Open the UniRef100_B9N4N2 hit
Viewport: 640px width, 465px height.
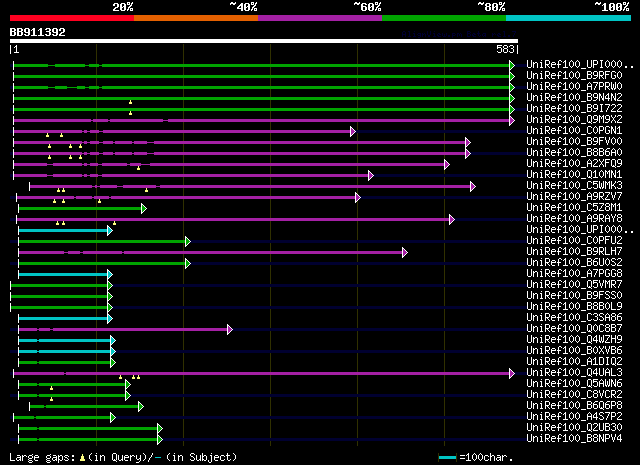574,98
